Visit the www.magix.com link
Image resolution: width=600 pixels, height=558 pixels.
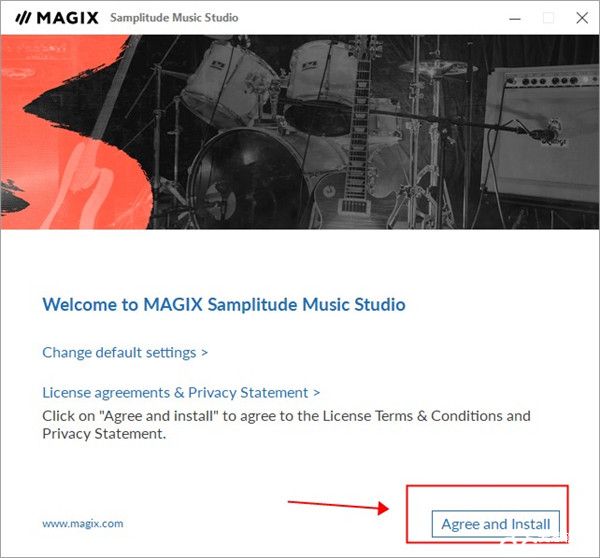tap(83, 524)
